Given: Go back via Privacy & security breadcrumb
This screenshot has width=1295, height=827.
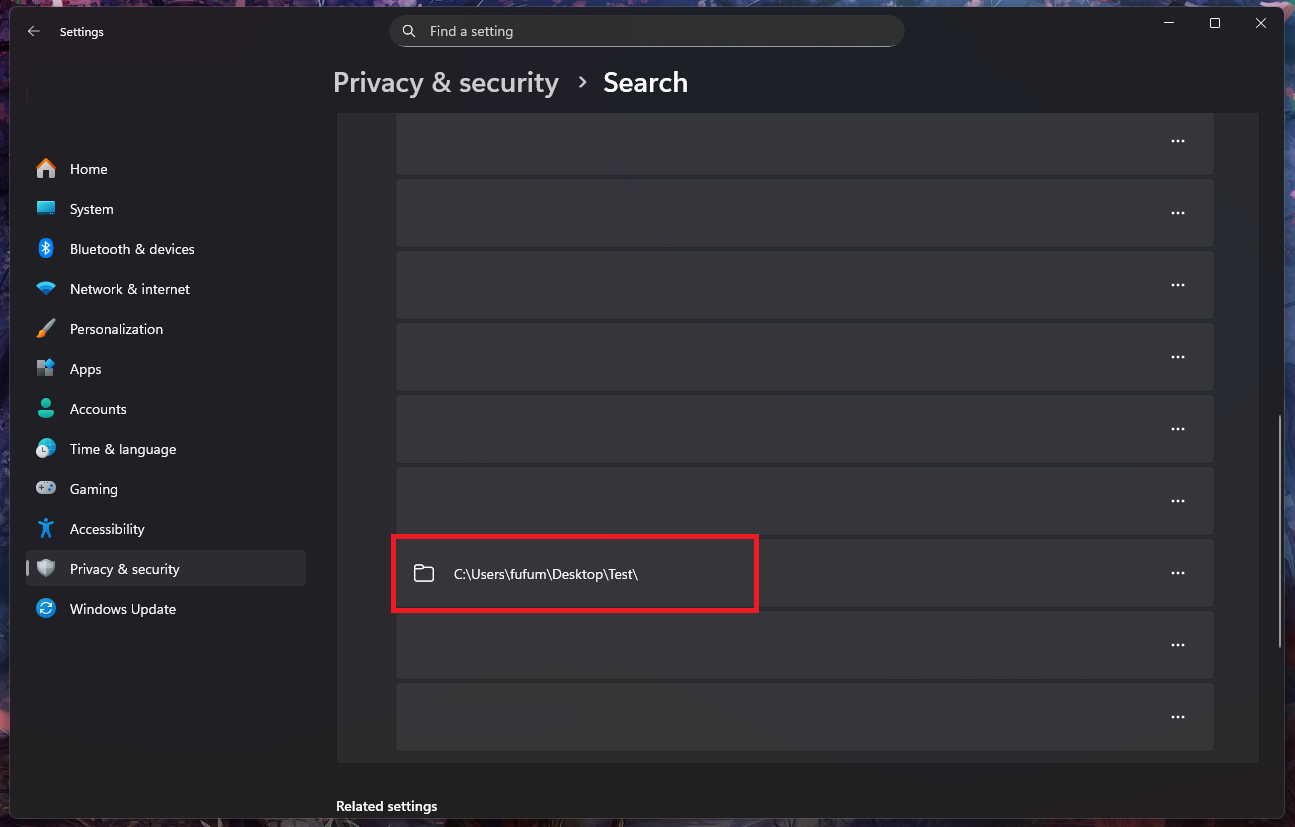Looking at the screenshot, I should click(445, 83).
